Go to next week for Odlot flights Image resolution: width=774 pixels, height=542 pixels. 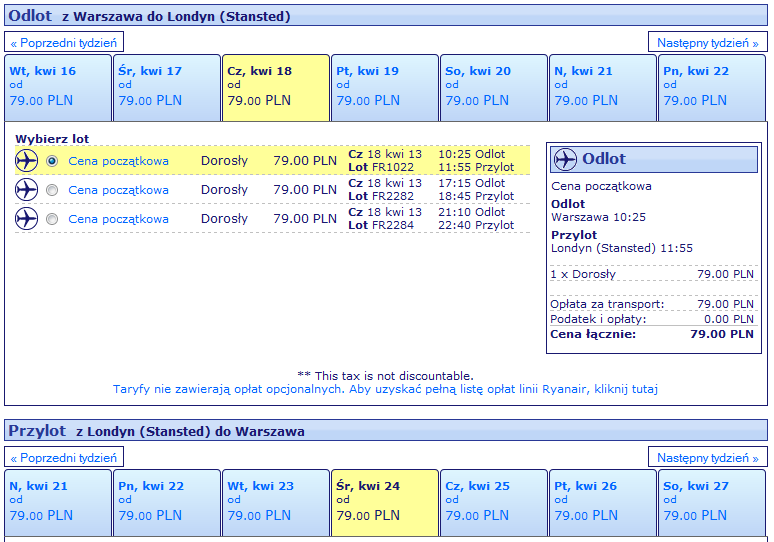click(x=707, y=42)
